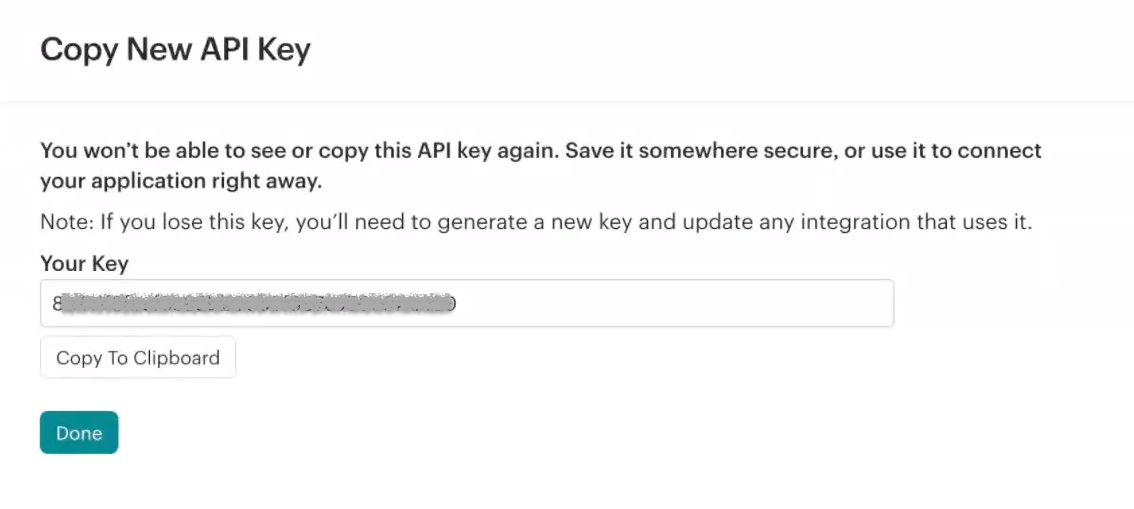This screenshot has width=1134, height=509.
Task: Click the Copy To Clipboard button
Action: pos(138,358)
